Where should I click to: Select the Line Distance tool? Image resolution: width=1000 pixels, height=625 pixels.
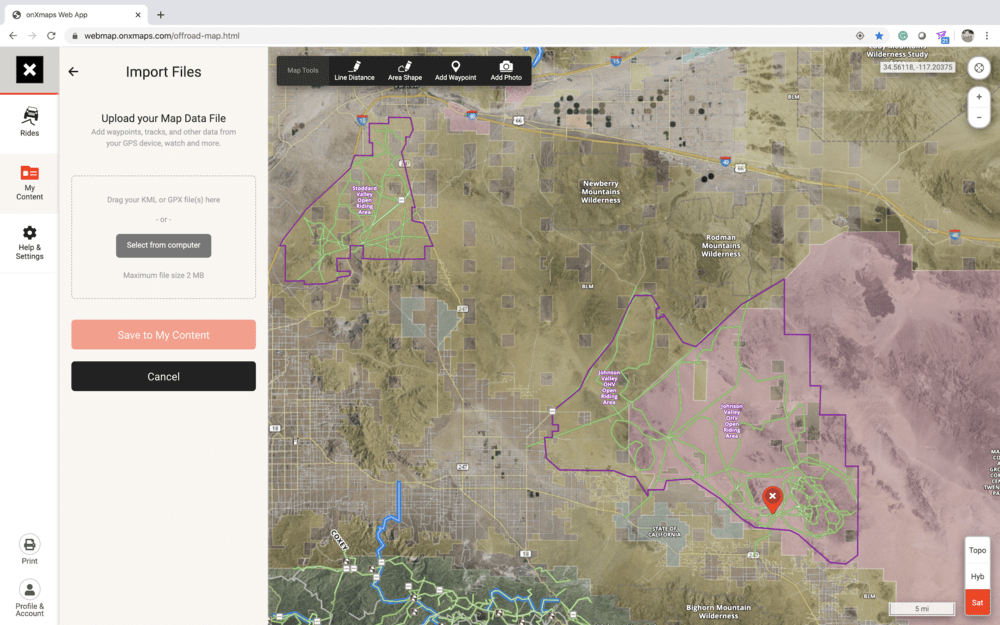click(354, 71)
